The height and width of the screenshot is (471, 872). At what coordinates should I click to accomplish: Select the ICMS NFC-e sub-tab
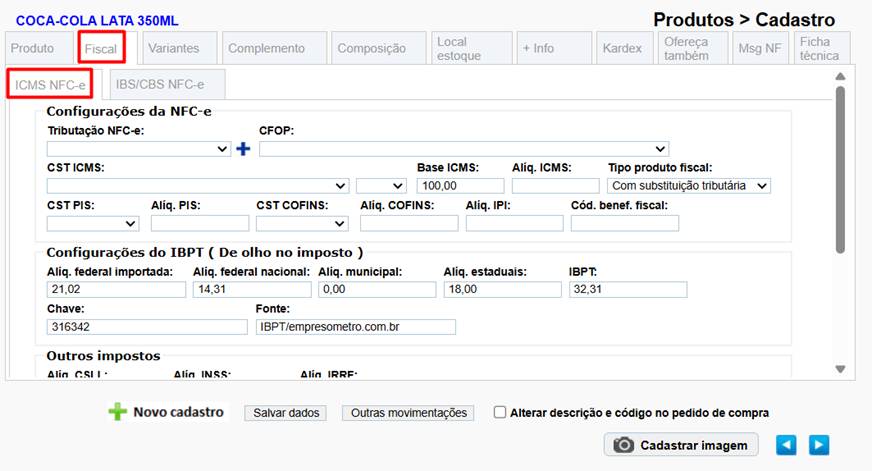click(50, 85)
